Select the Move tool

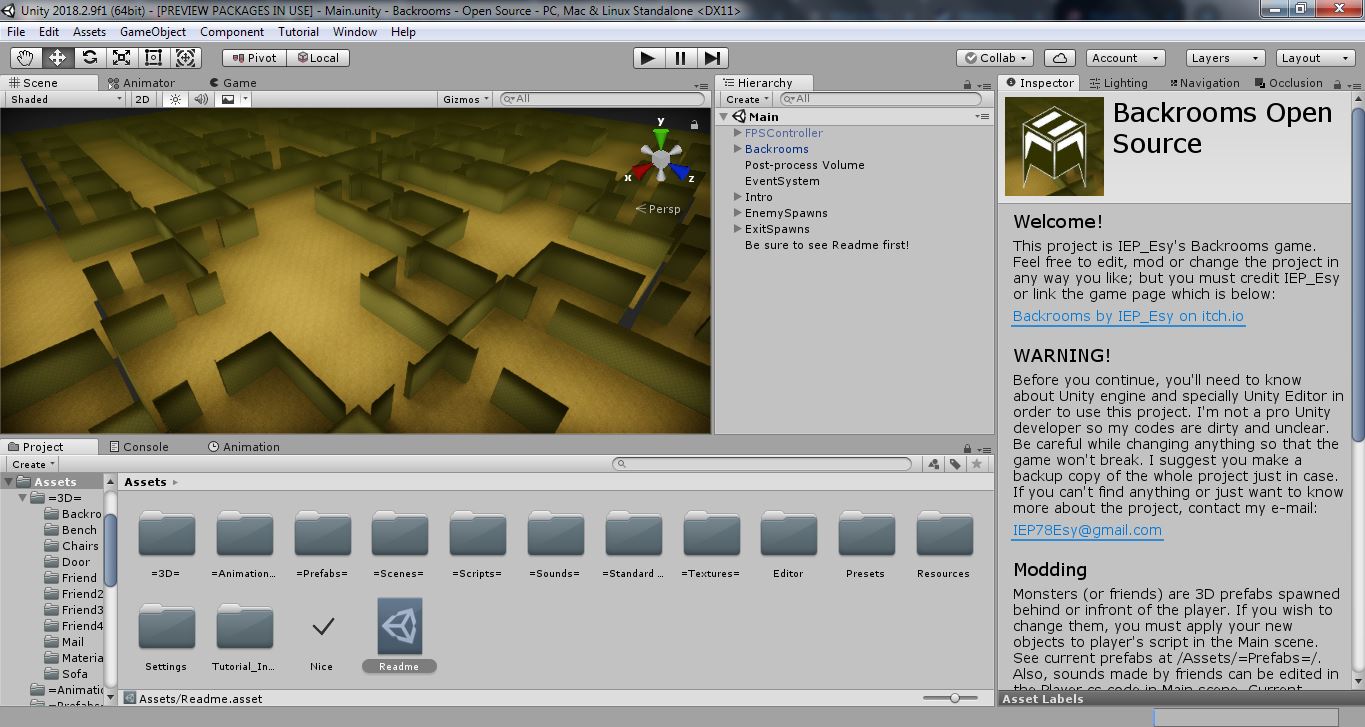(57, 58)
